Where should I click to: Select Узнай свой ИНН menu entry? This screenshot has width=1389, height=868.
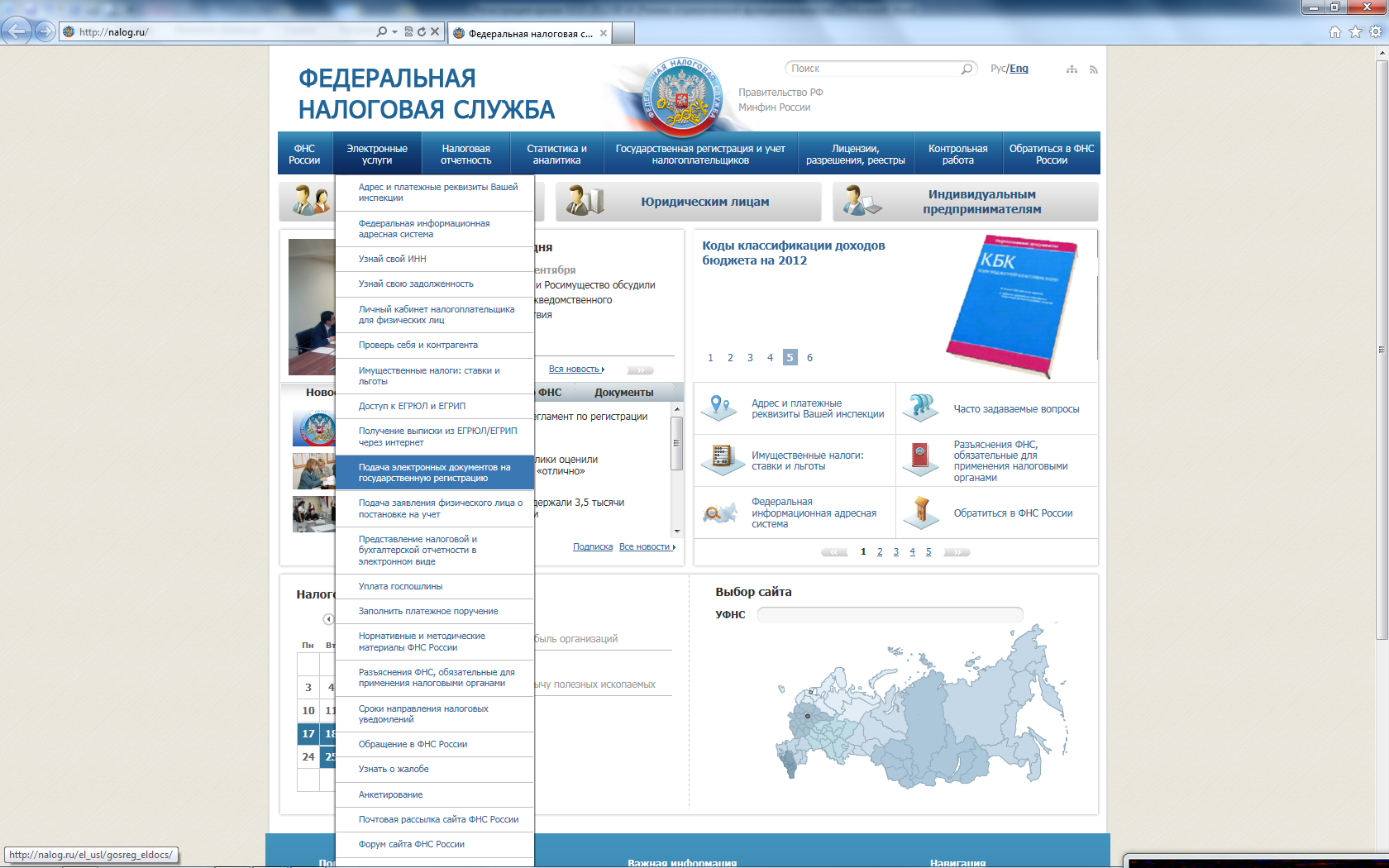(x=434, y=259)
